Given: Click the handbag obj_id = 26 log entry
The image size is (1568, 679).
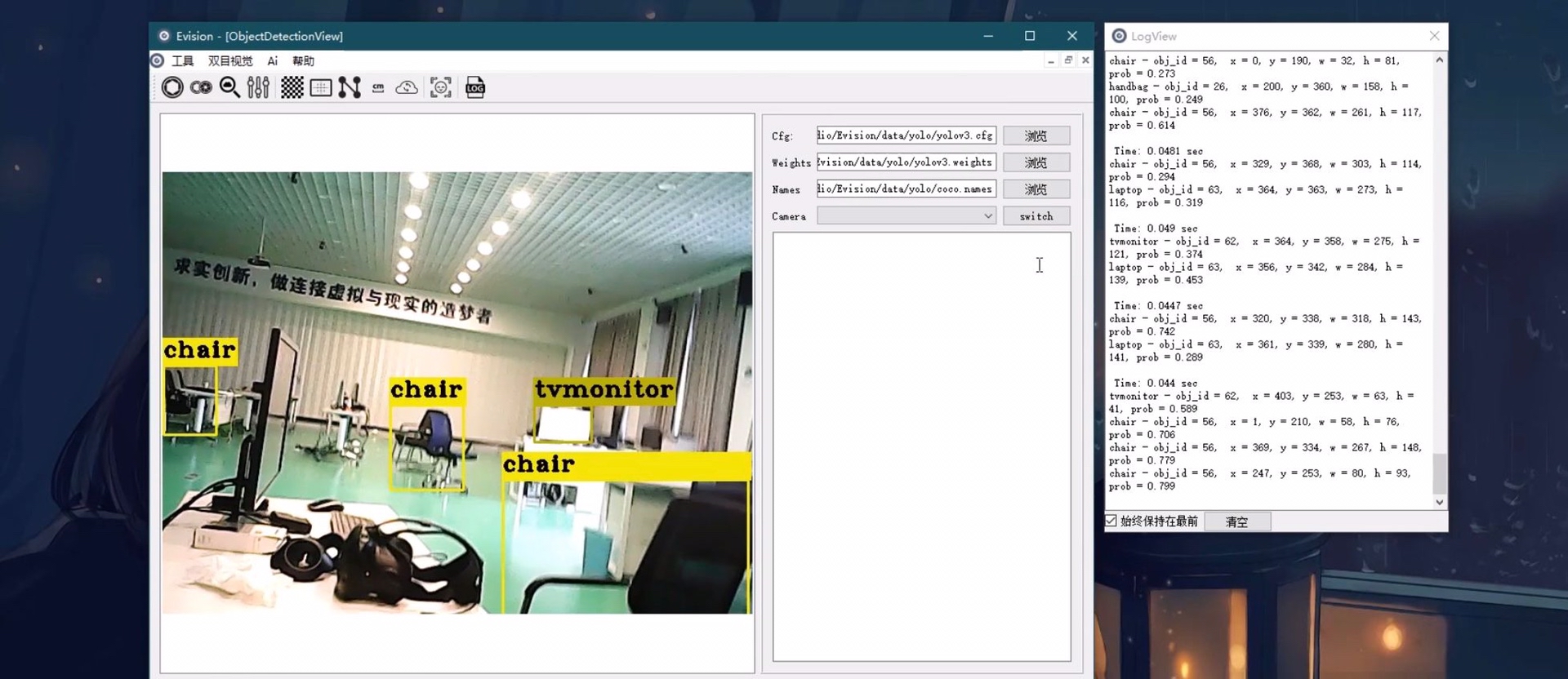Looking at the screenshot, I should [x=1258, y=93].
